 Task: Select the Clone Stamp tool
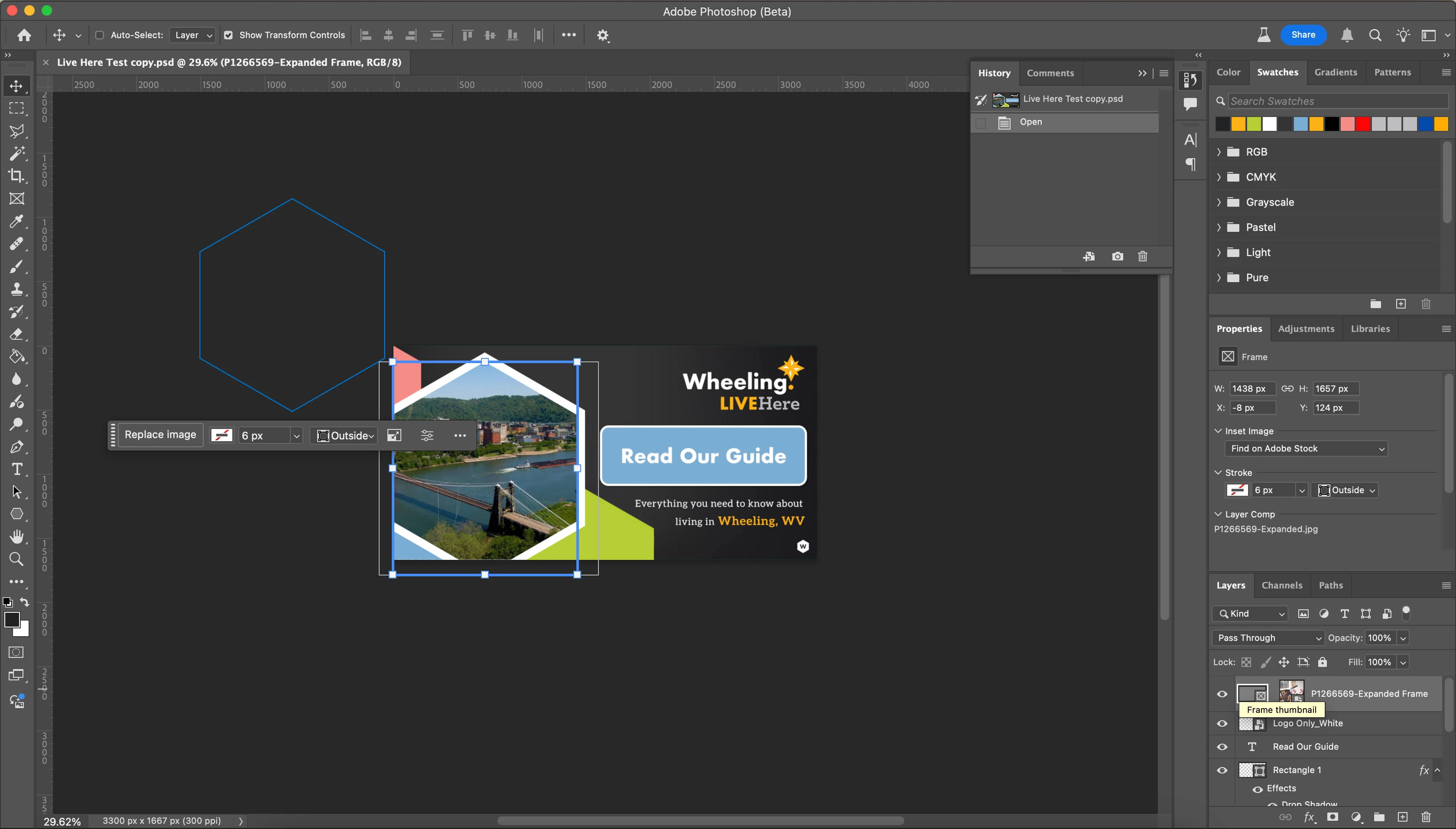coord(16,289)
